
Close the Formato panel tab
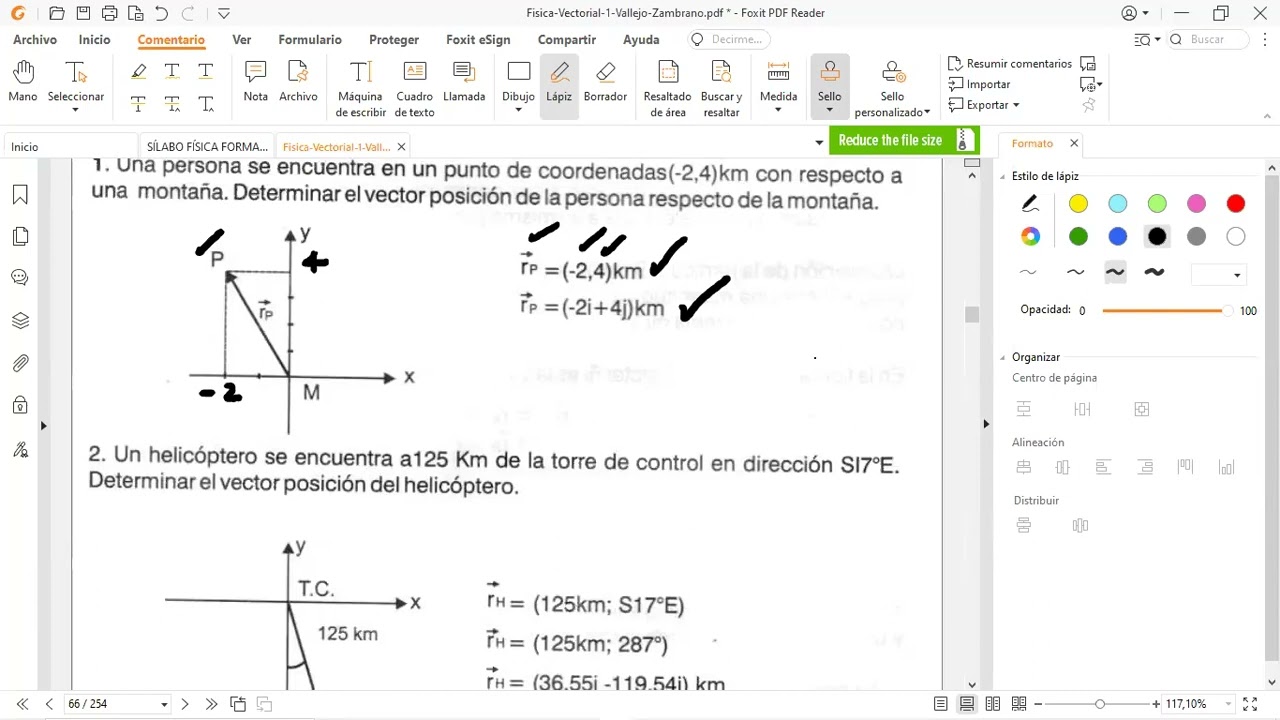coord(1074,144)
